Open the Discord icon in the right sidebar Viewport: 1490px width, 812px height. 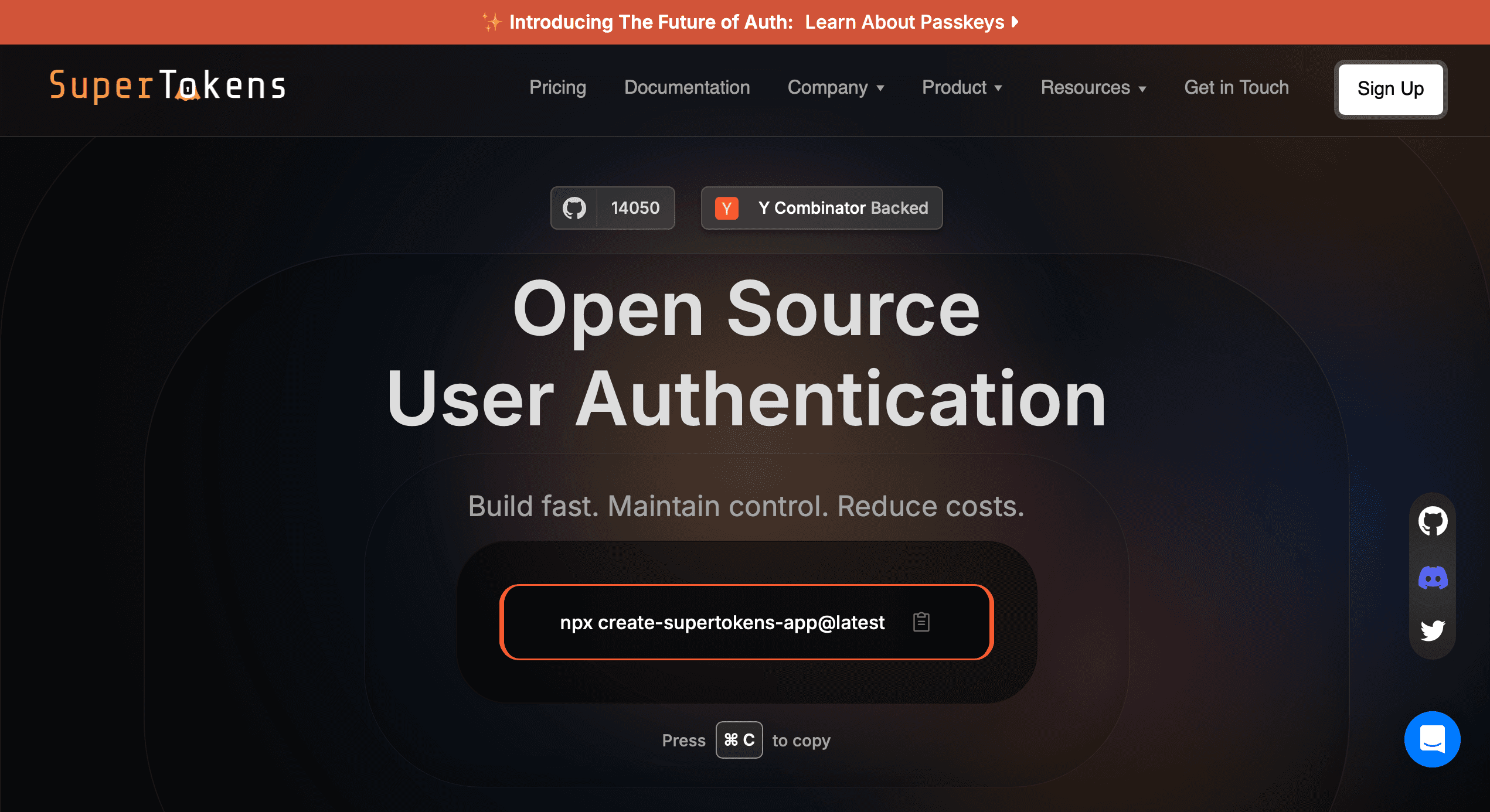coord(1433,578)
